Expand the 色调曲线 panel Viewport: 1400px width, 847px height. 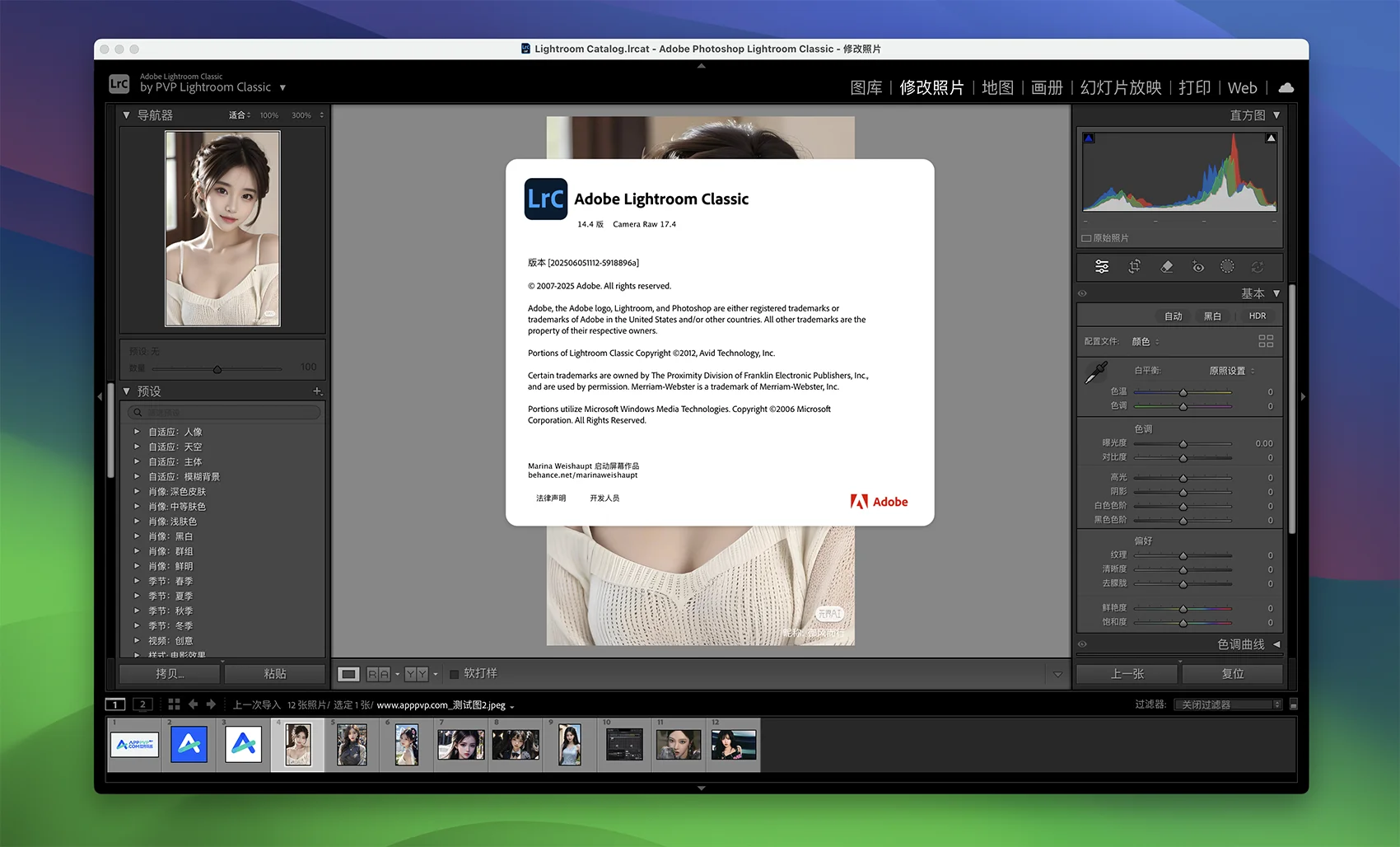[x=1276, y=644]
